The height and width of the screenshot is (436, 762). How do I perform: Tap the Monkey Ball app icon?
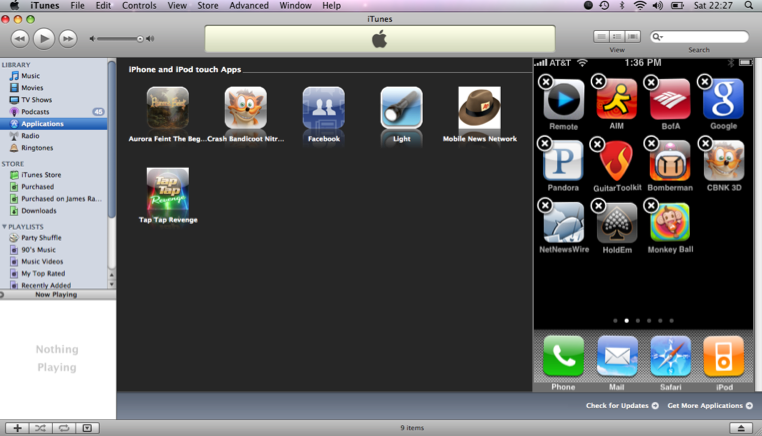pos(670,223)
